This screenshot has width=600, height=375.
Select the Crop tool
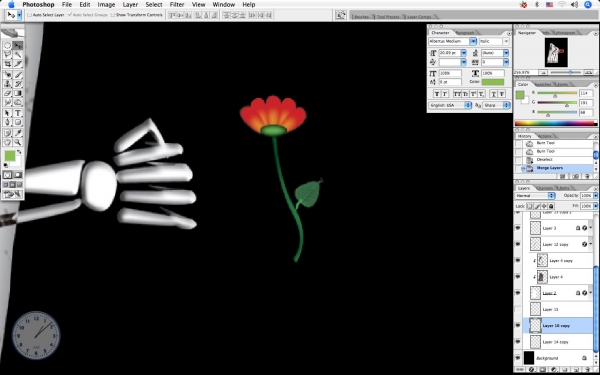pos(7,64)
